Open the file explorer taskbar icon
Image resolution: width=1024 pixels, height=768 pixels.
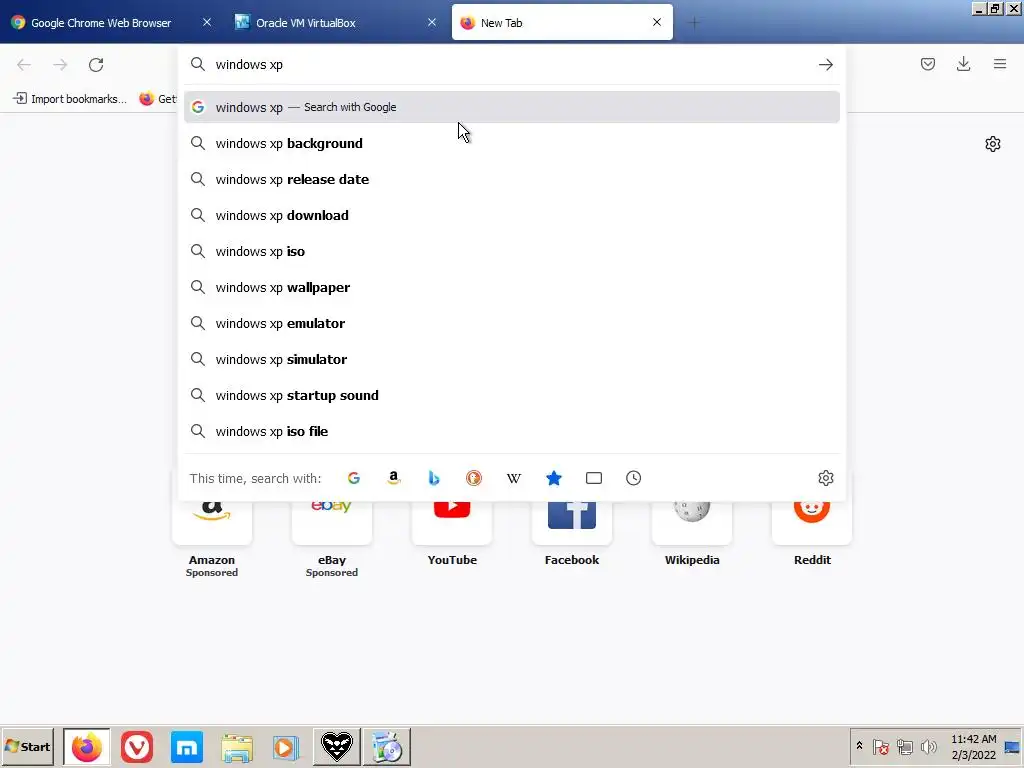[x=236, y=747]
